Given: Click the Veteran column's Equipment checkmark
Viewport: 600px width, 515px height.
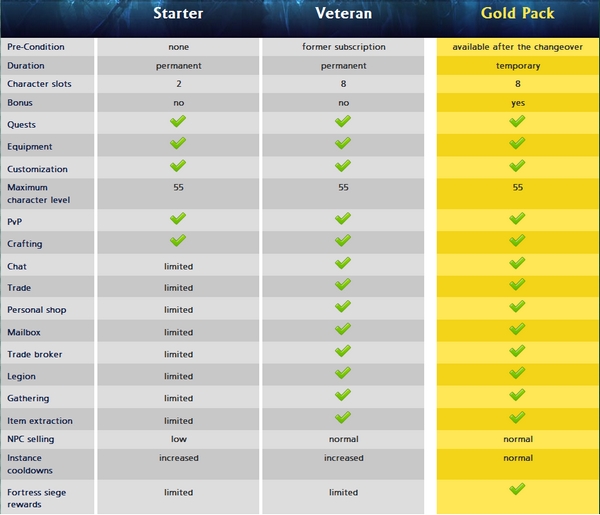Looking at the screenshot, I should [x=343, y=143].
